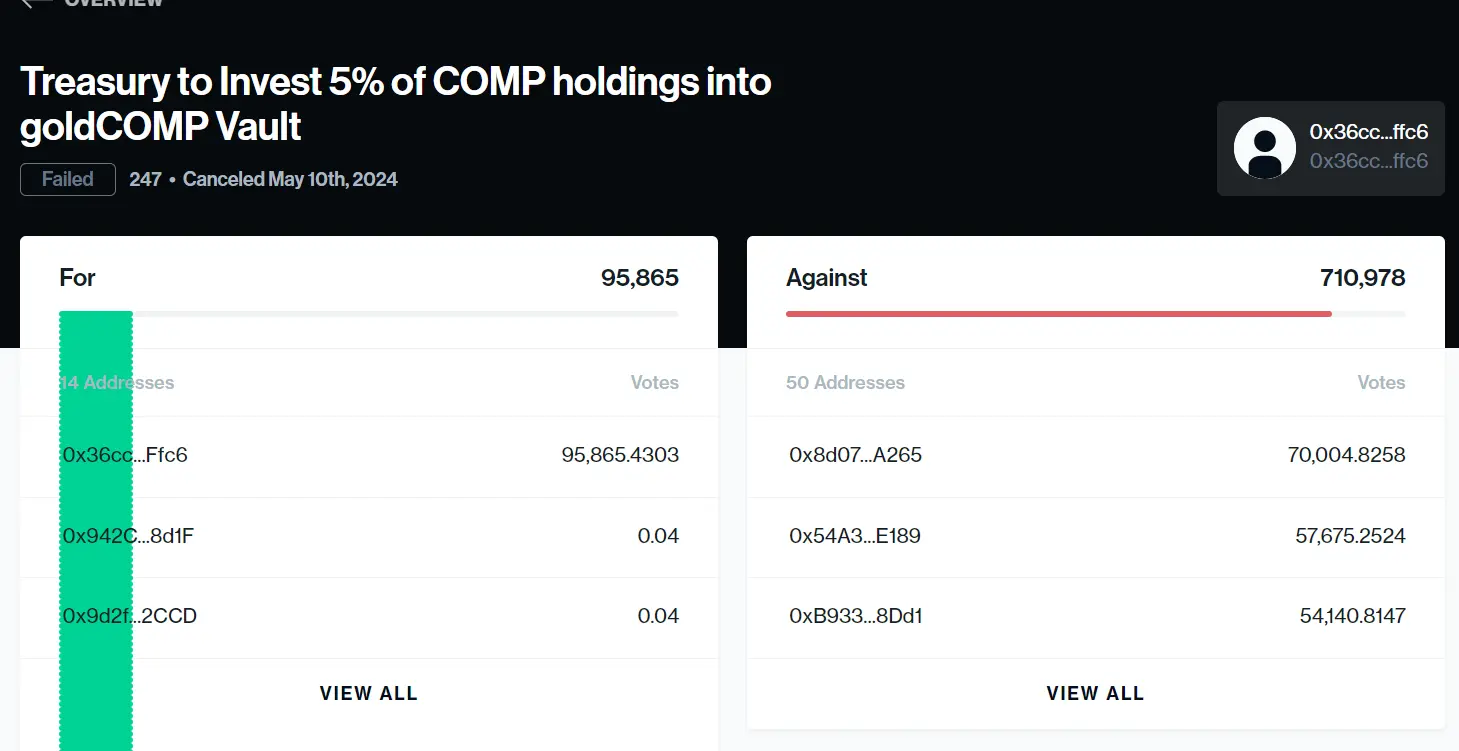The width and height of the screenshot is (1459, 751).
Task: Select the Failed status badge
Action: click(67, 179)
